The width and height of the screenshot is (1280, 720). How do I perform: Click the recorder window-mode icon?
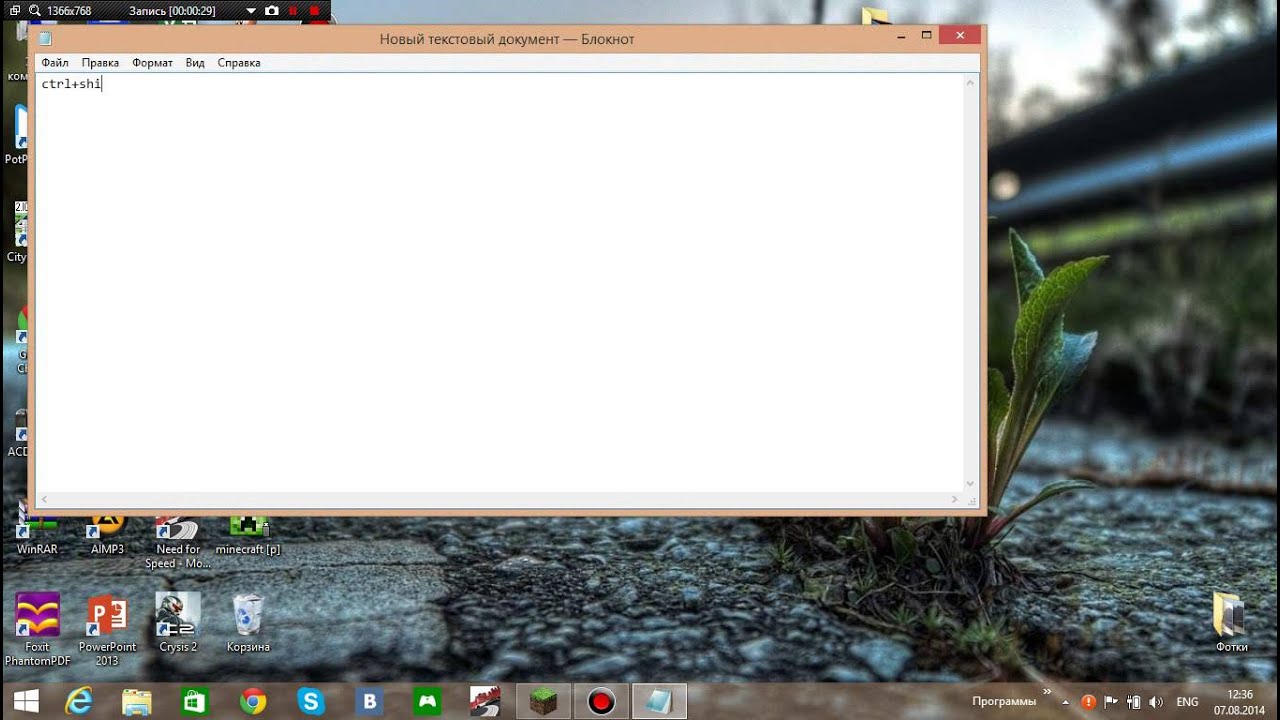(x=14, y=11)
